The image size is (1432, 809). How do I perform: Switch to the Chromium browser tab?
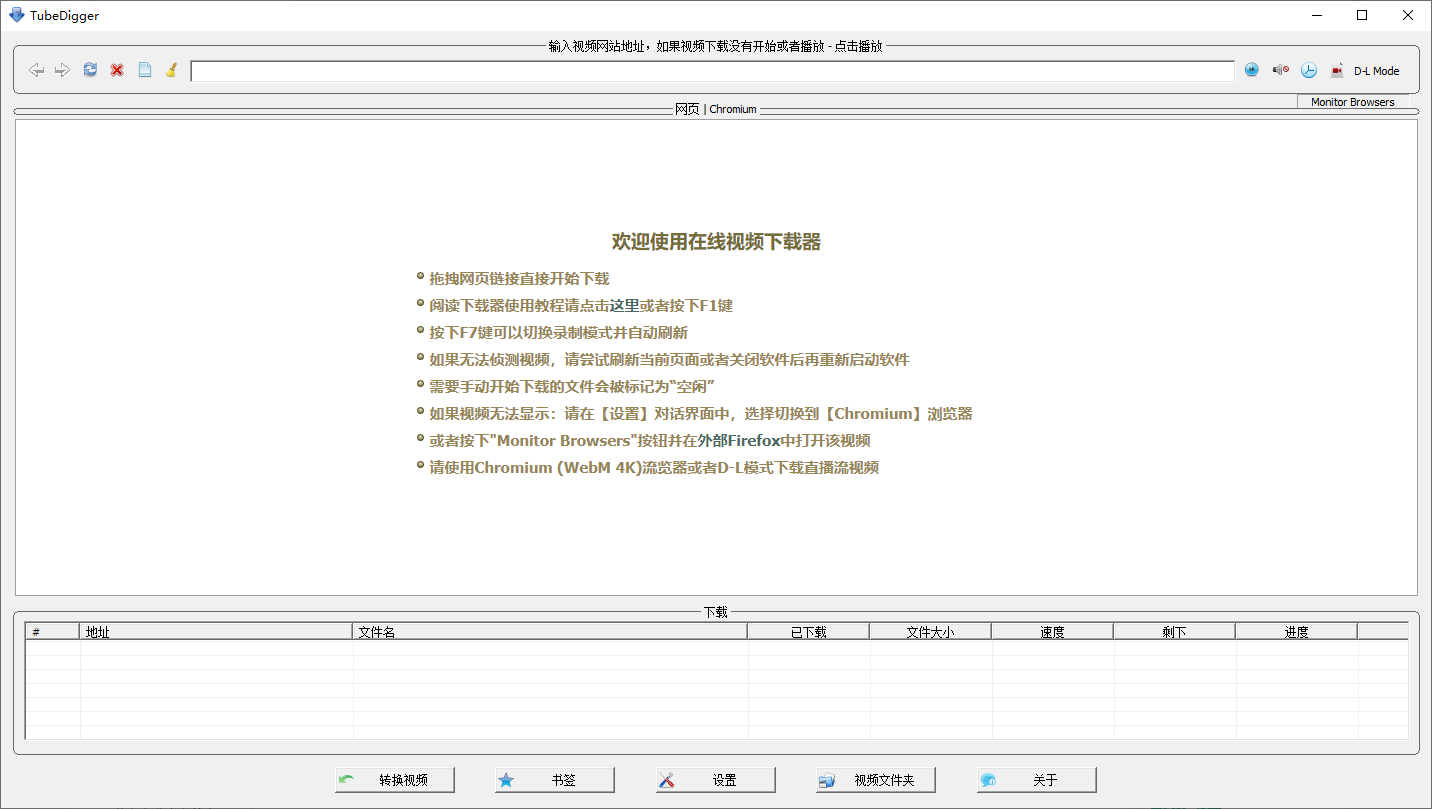click(732, 109)
